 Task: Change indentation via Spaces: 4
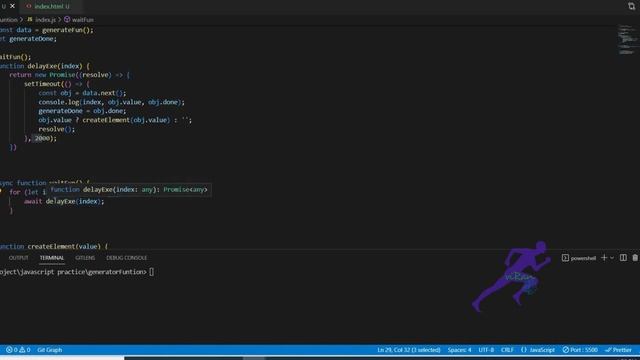pos(459,350)
